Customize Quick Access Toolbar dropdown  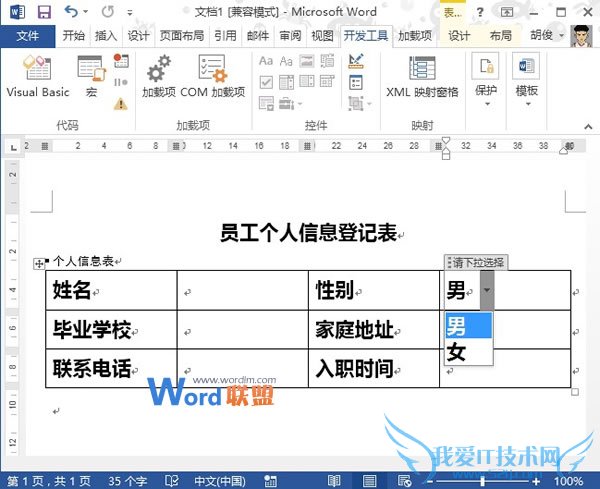[130, 13]
